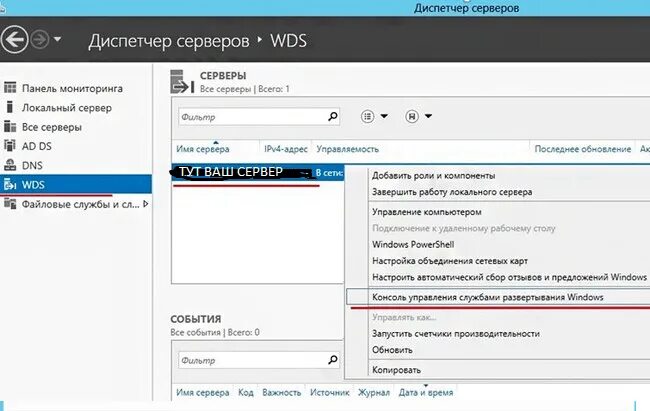Select DNS in the sidebar
The height and width of the screenshot is (411, 650).
click(32, 165)
